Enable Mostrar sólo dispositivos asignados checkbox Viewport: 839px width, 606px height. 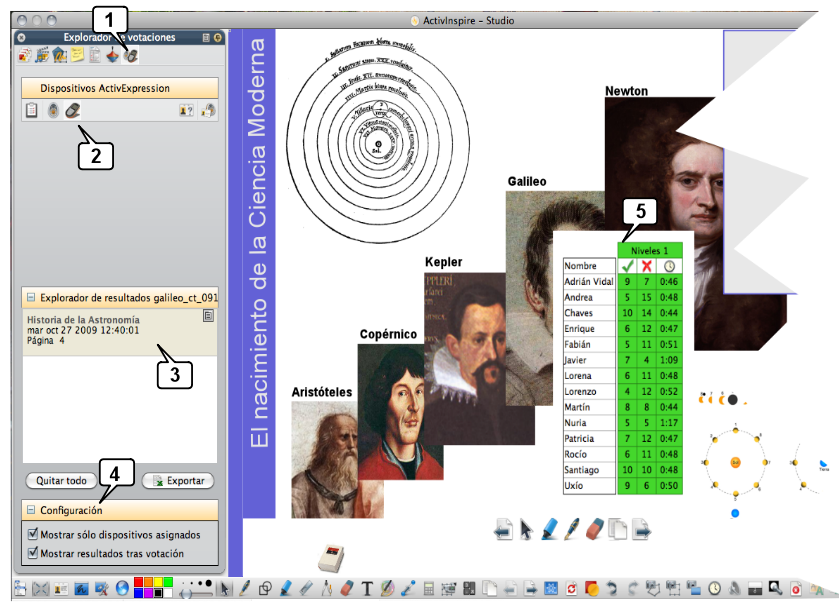point(31,535)
